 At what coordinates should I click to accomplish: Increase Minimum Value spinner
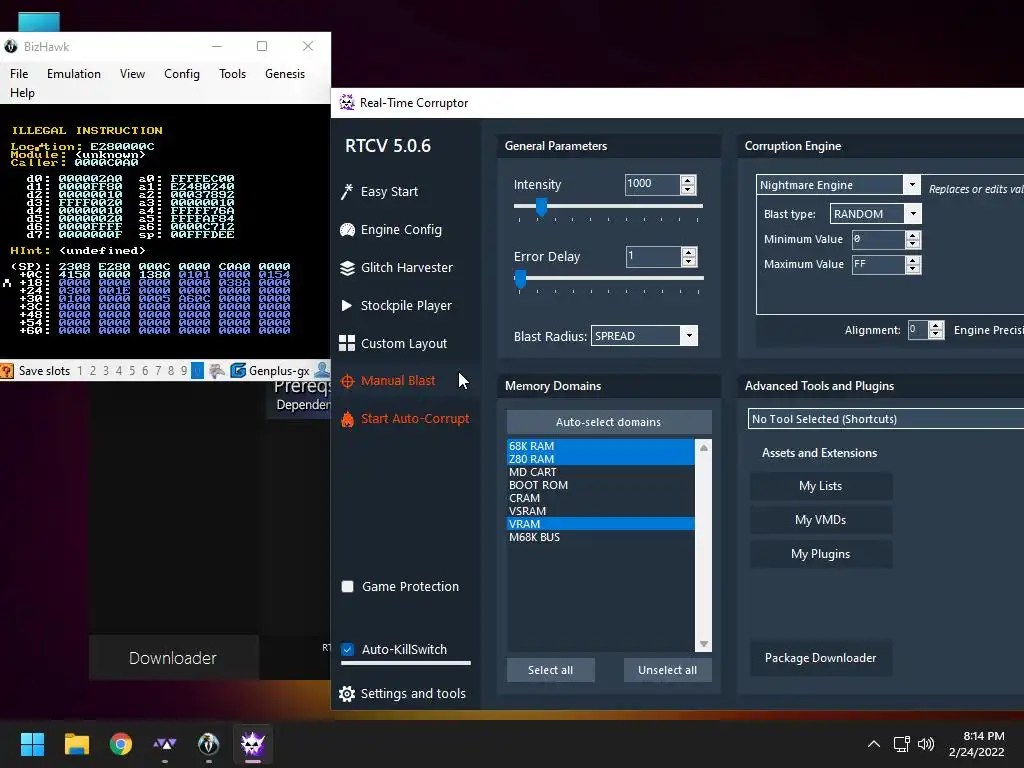click(x=913, y=235)
